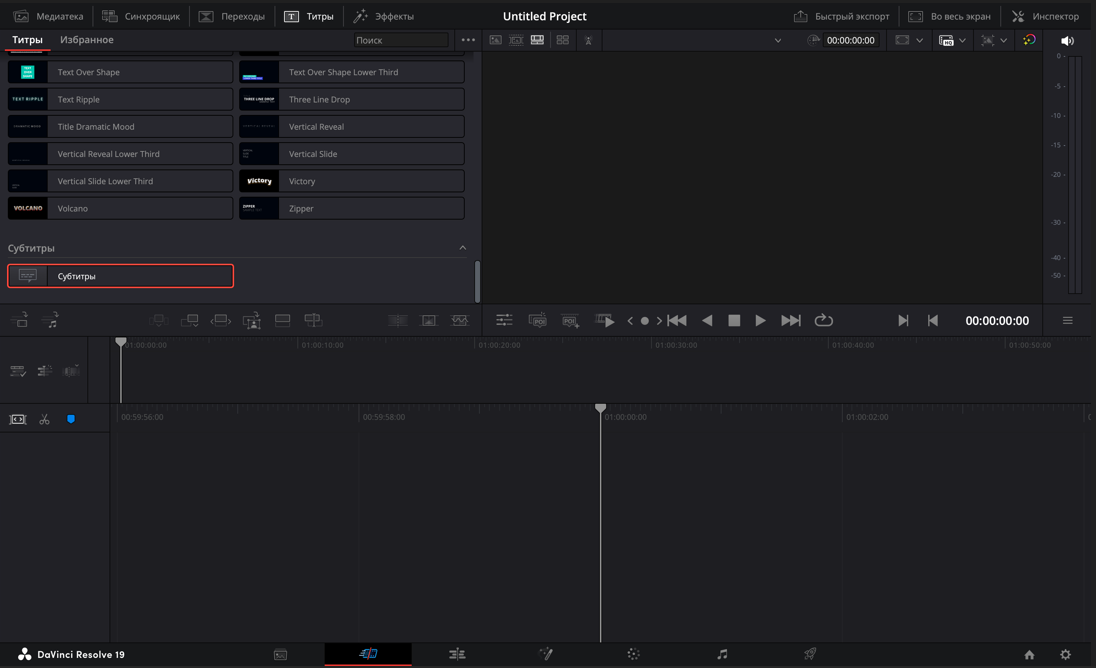Open the Медиатека media pool icon
The image size is (1096, 668).
click(22, 16)
